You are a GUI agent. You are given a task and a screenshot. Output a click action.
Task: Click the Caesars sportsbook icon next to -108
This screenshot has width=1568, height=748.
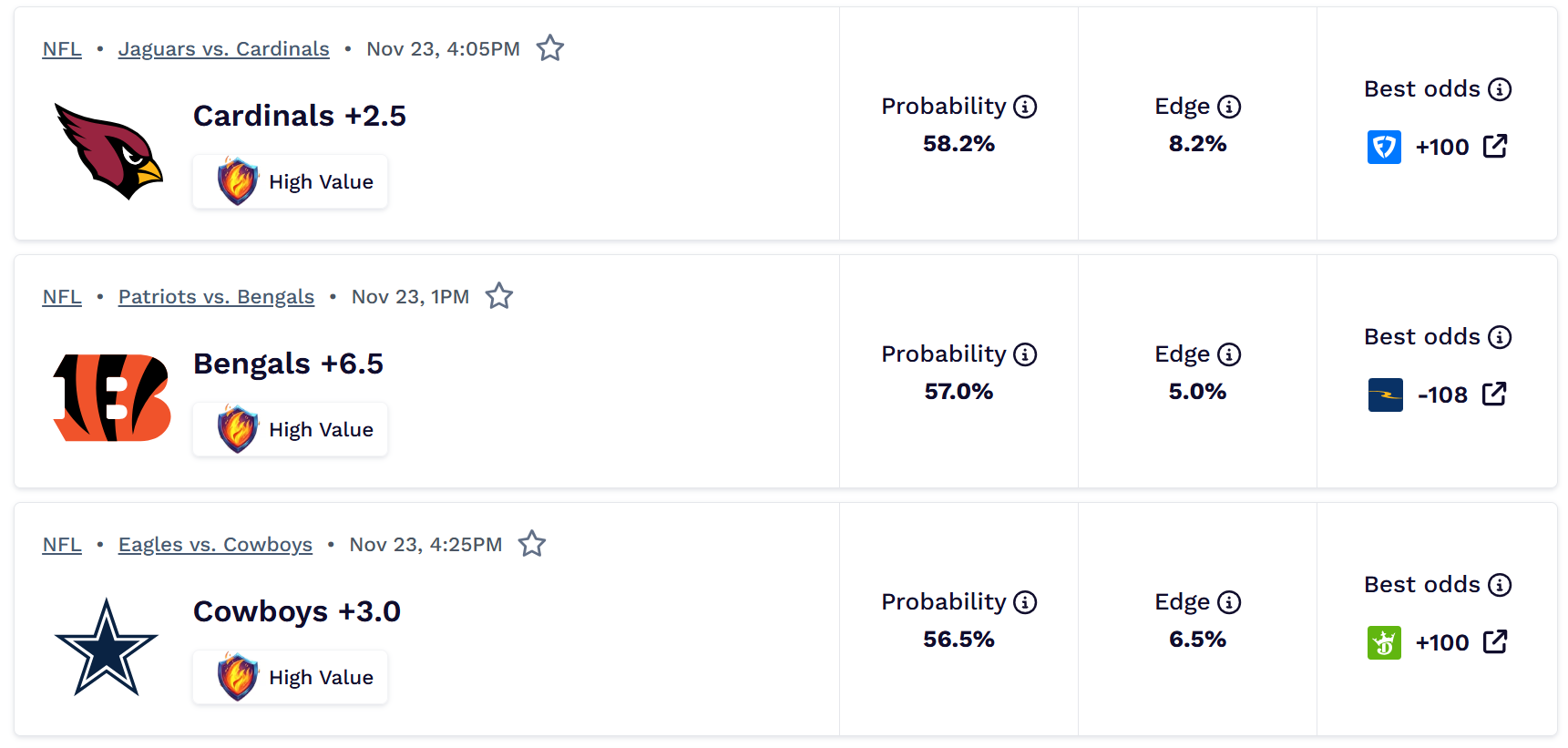pos(1386,394)
